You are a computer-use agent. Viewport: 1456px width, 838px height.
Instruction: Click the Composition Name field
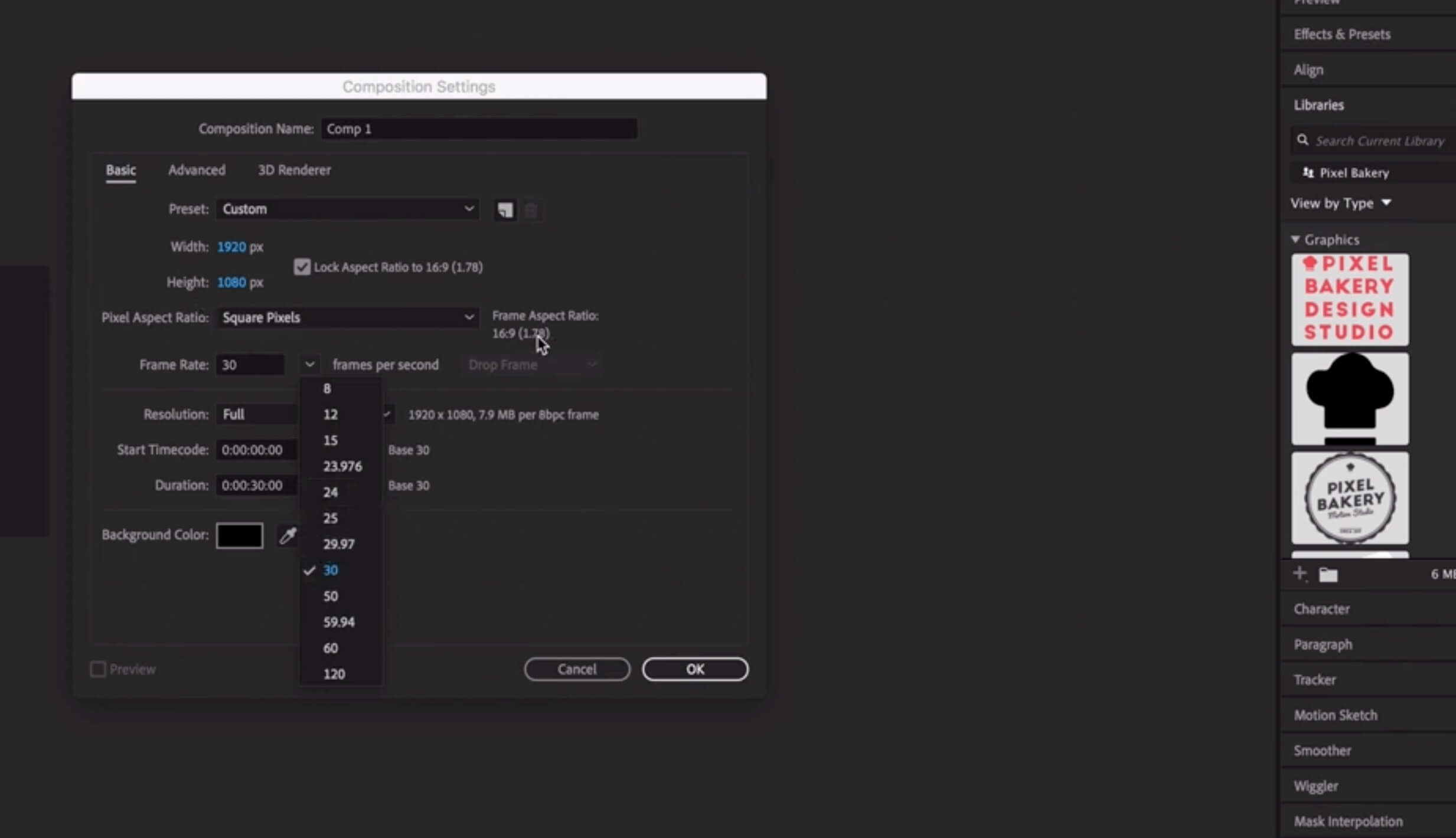click(x=479, y=129)
